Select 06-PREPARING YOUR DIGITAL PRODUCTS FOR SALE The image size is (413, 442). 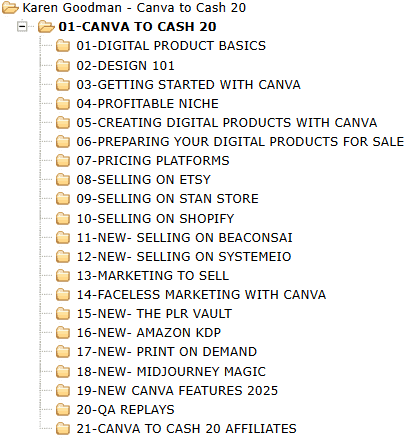(x=240, y=142)
